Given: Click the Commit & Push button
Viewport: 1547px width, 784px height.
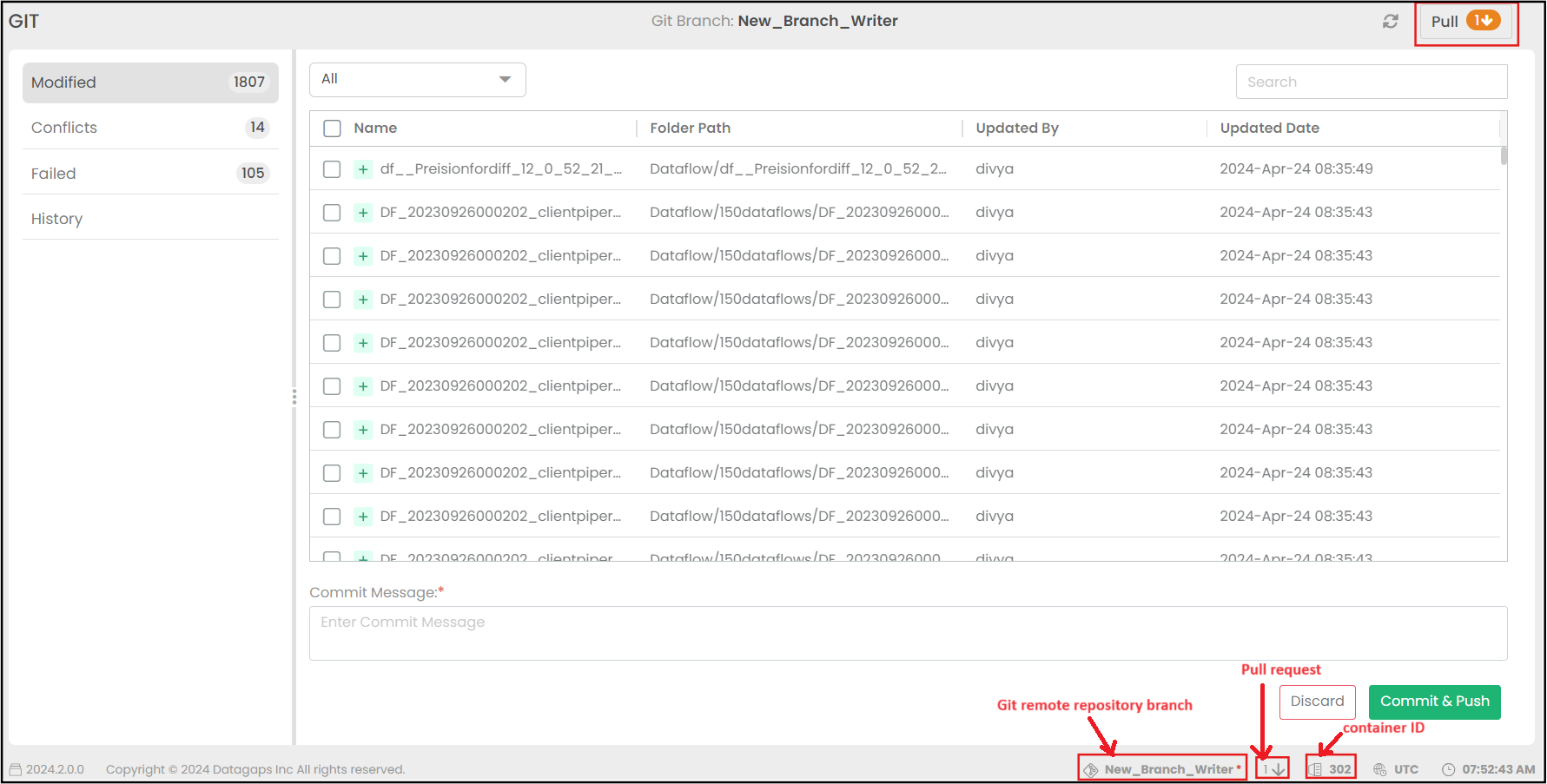Looking at the screenshot, I should pos(1434,702).
